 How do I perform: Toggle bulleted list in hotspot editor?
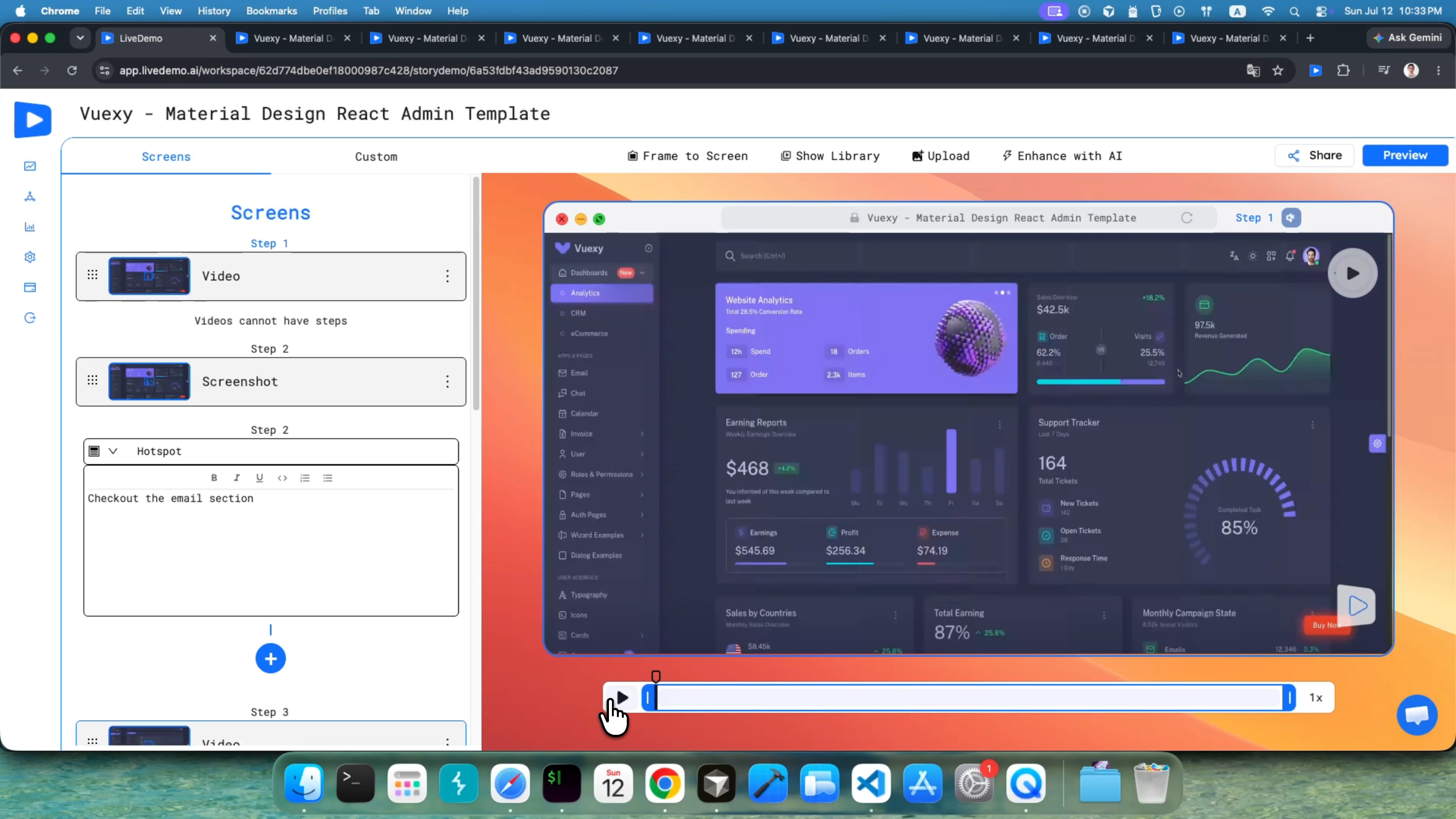328,478
